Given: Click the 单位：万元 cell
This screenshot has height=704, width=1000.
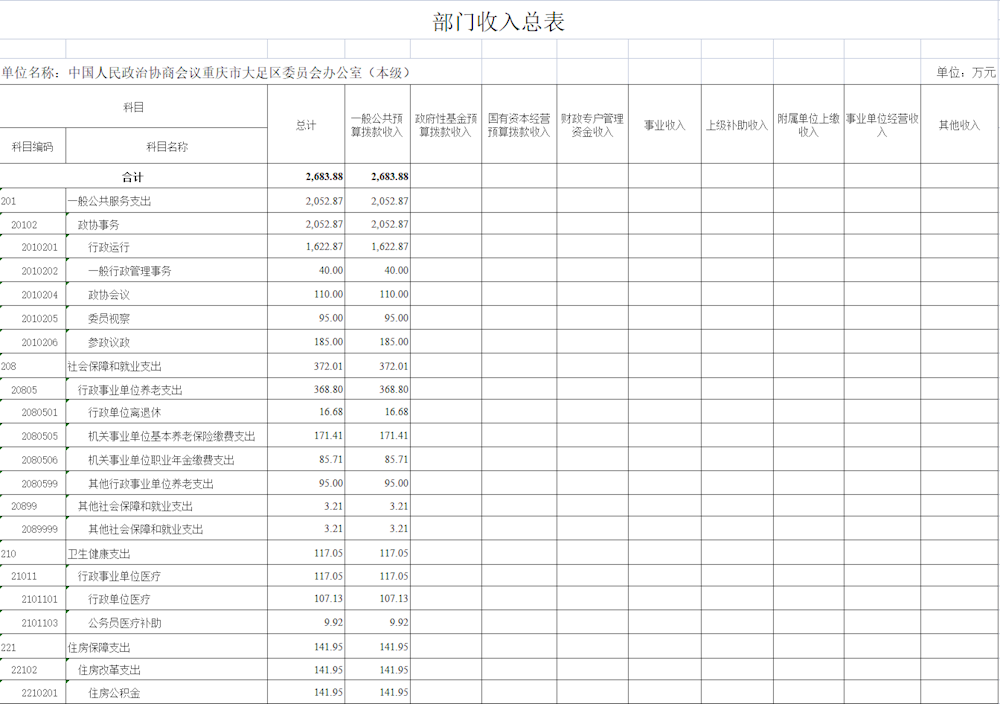Looking at the screenshot, I should point(963,72).
